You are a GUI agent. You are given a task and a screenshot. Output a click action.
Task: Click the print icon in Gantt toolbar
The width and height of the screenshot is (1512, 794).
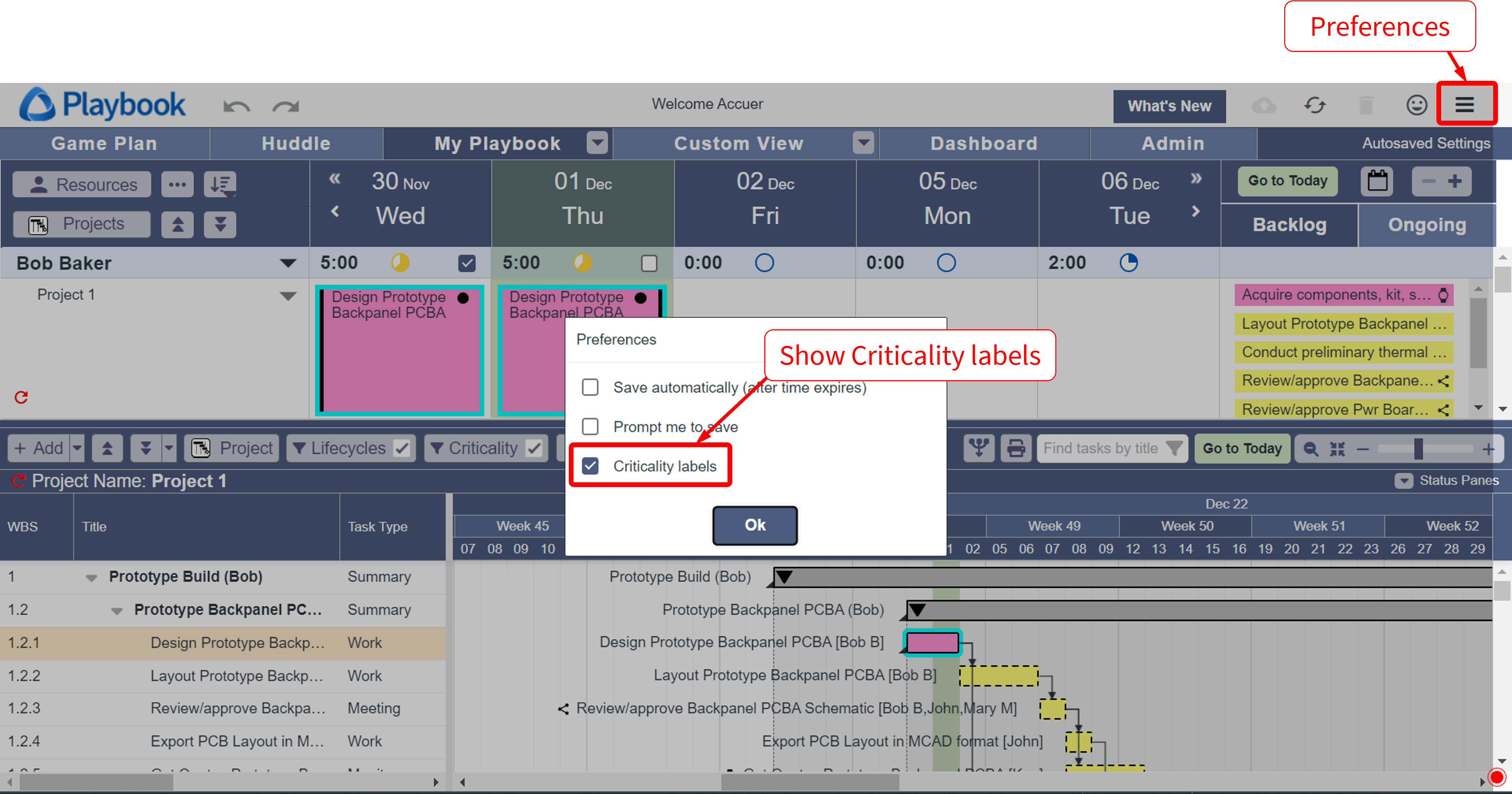1015,448
